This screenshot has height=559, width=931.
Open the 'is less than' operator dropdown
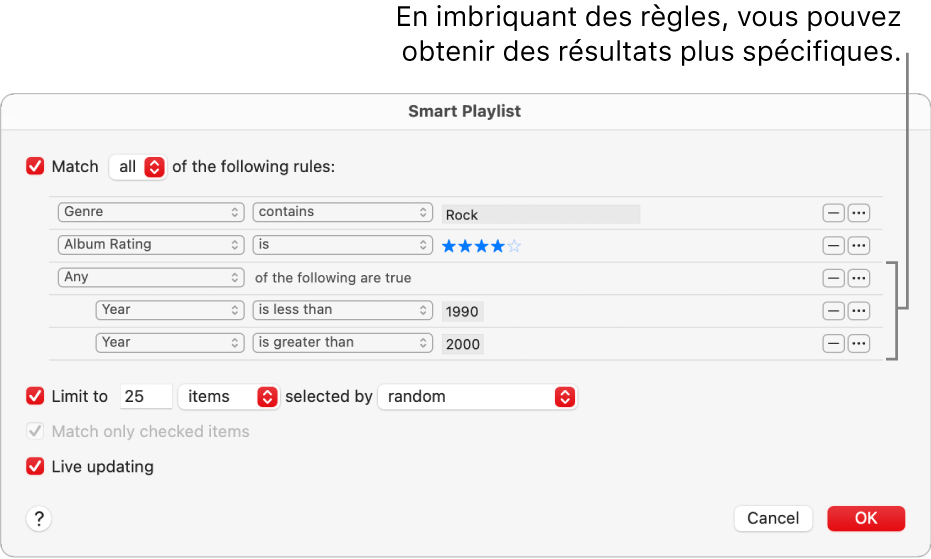342,310
